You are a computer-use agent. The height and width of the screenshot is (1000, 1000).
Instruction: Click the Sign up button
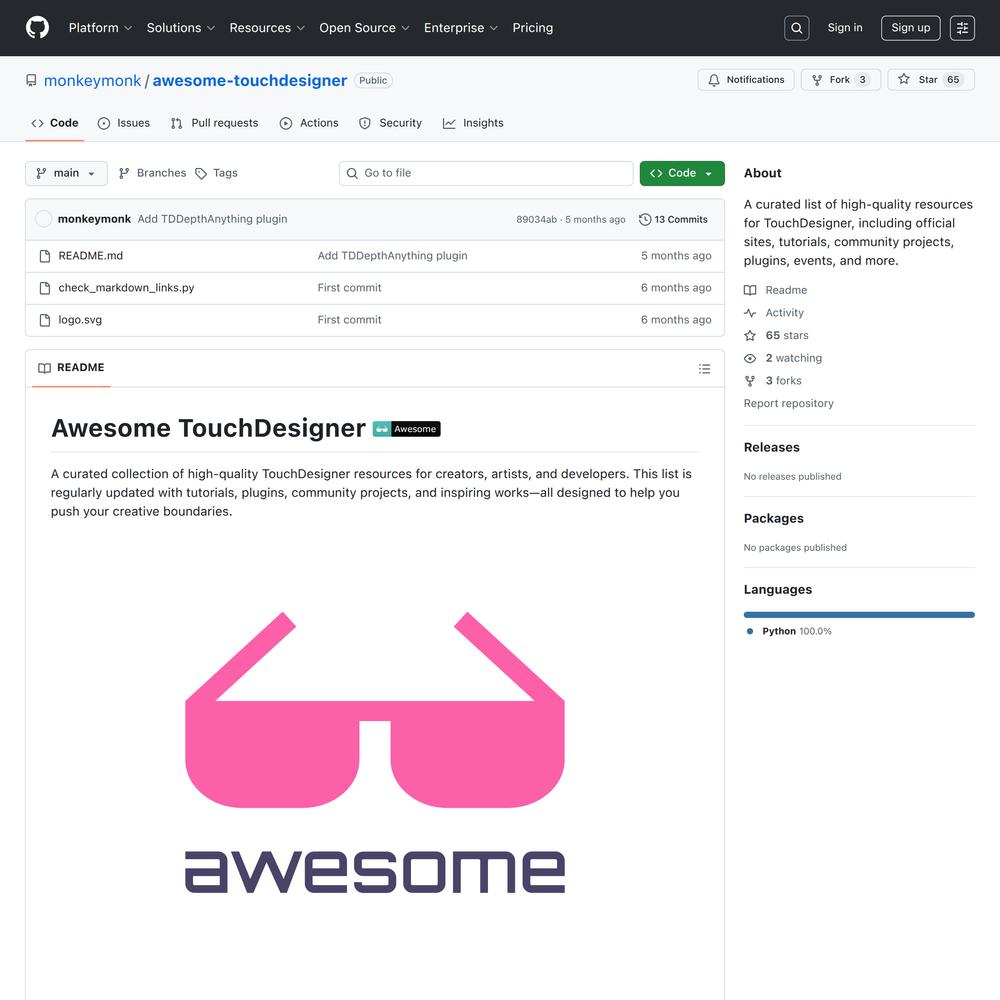pos(910,28)
